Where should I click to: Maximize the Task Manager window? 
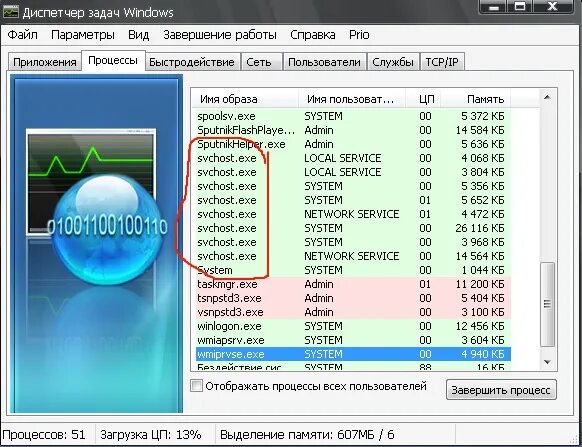[x=521, y=7]
